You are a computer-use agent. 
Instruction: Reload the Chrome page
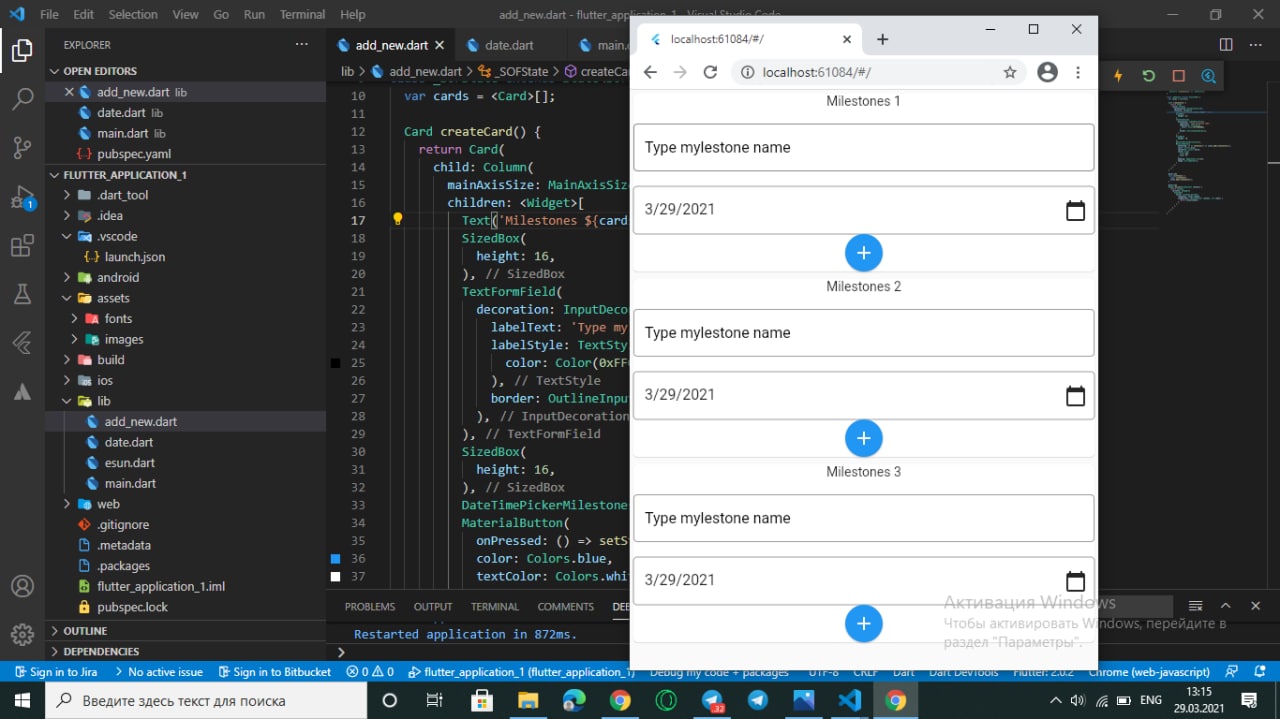pyautogui.click(x=710, y=72)
